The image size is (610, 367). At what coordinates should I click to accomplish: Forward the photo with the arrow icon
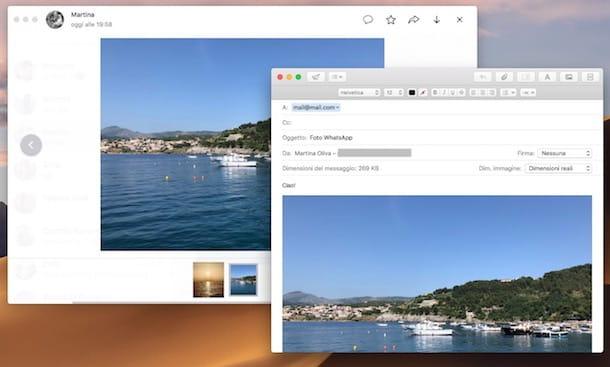pos(414,19)
